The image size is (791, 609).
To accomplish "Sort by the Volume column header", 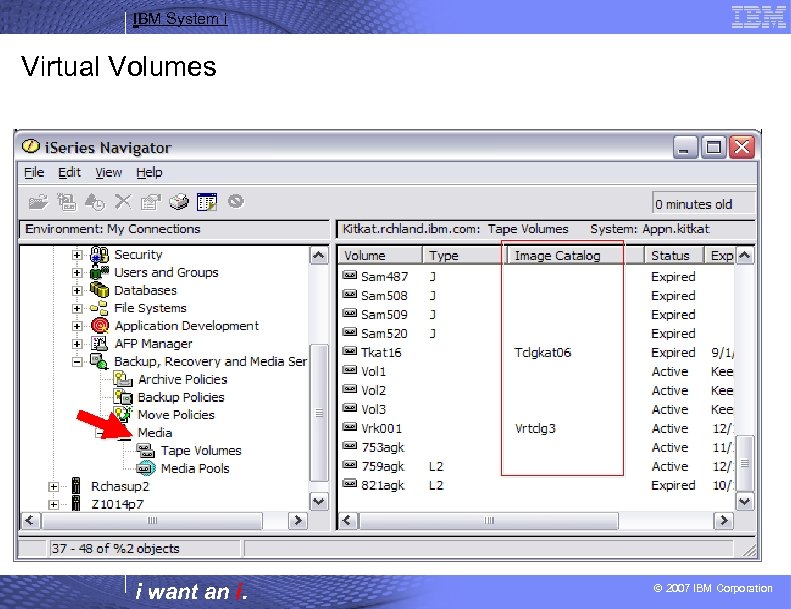I will point(380,255).
